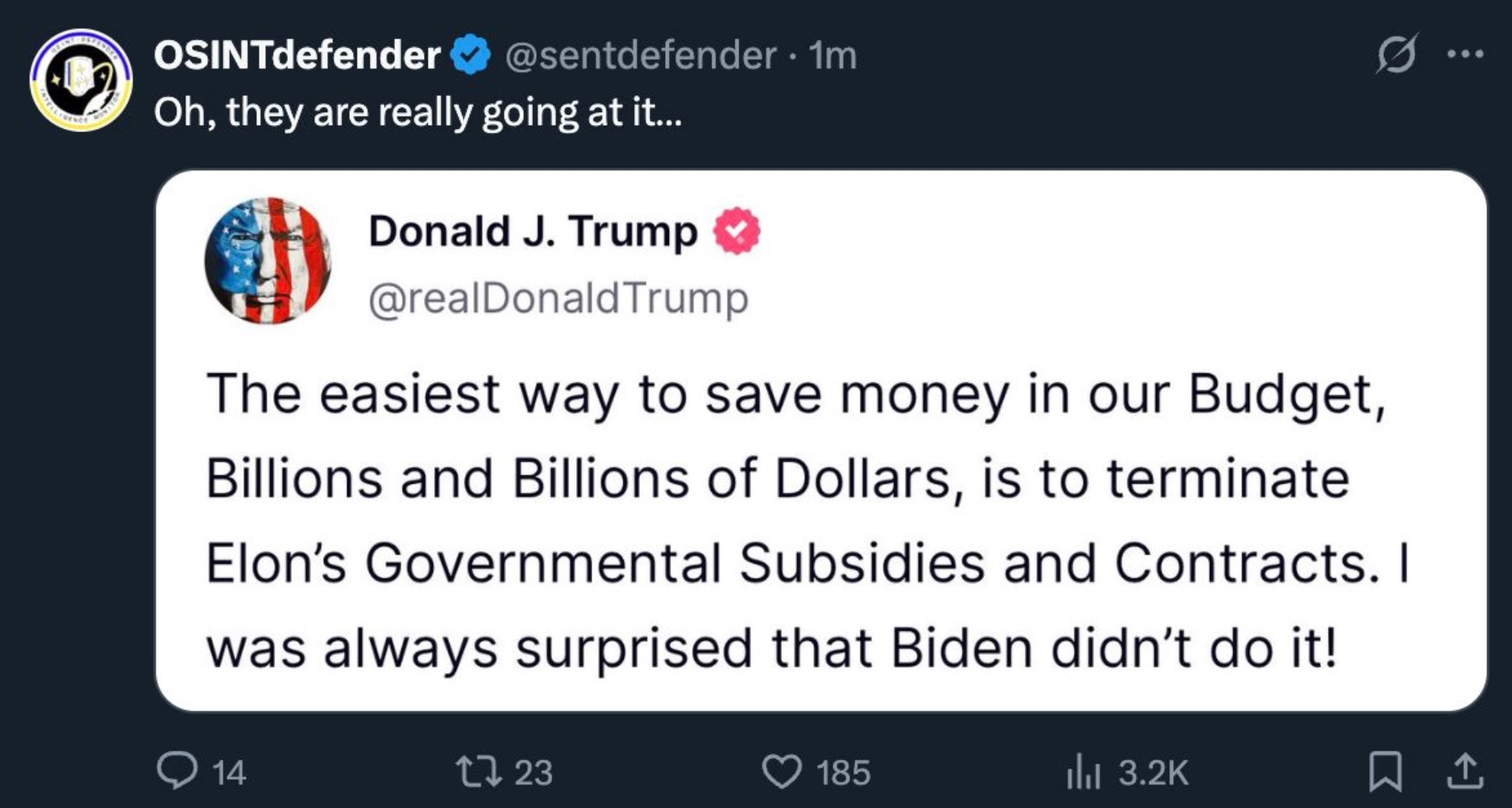Bookmark this post
1512x808 pixels.
tap(1385, 772)
